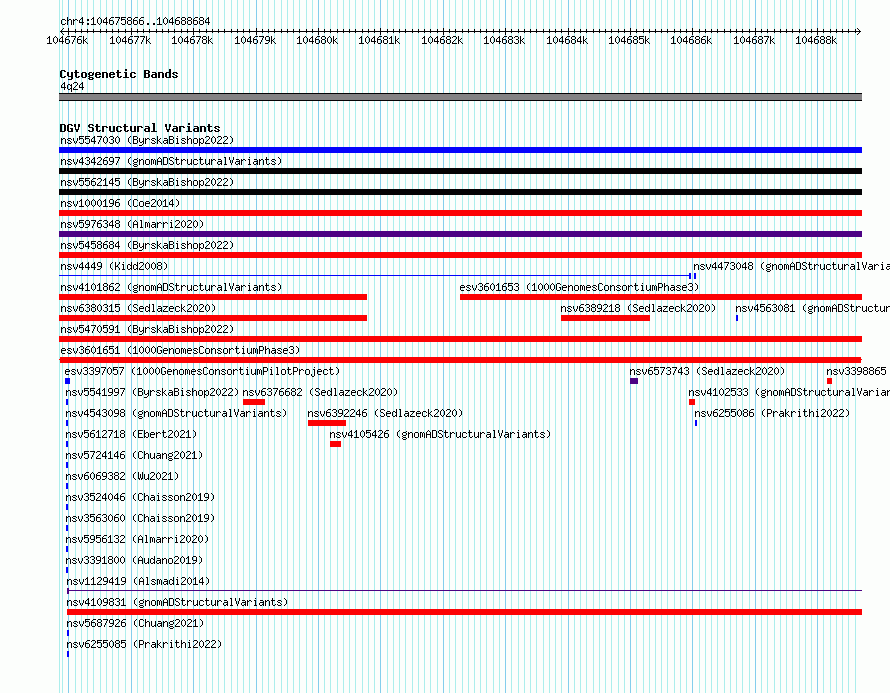Open nsv5470591 (ByrskaBishop2022) label
This screenshot has height=693, width=890.
pos(147,329)
